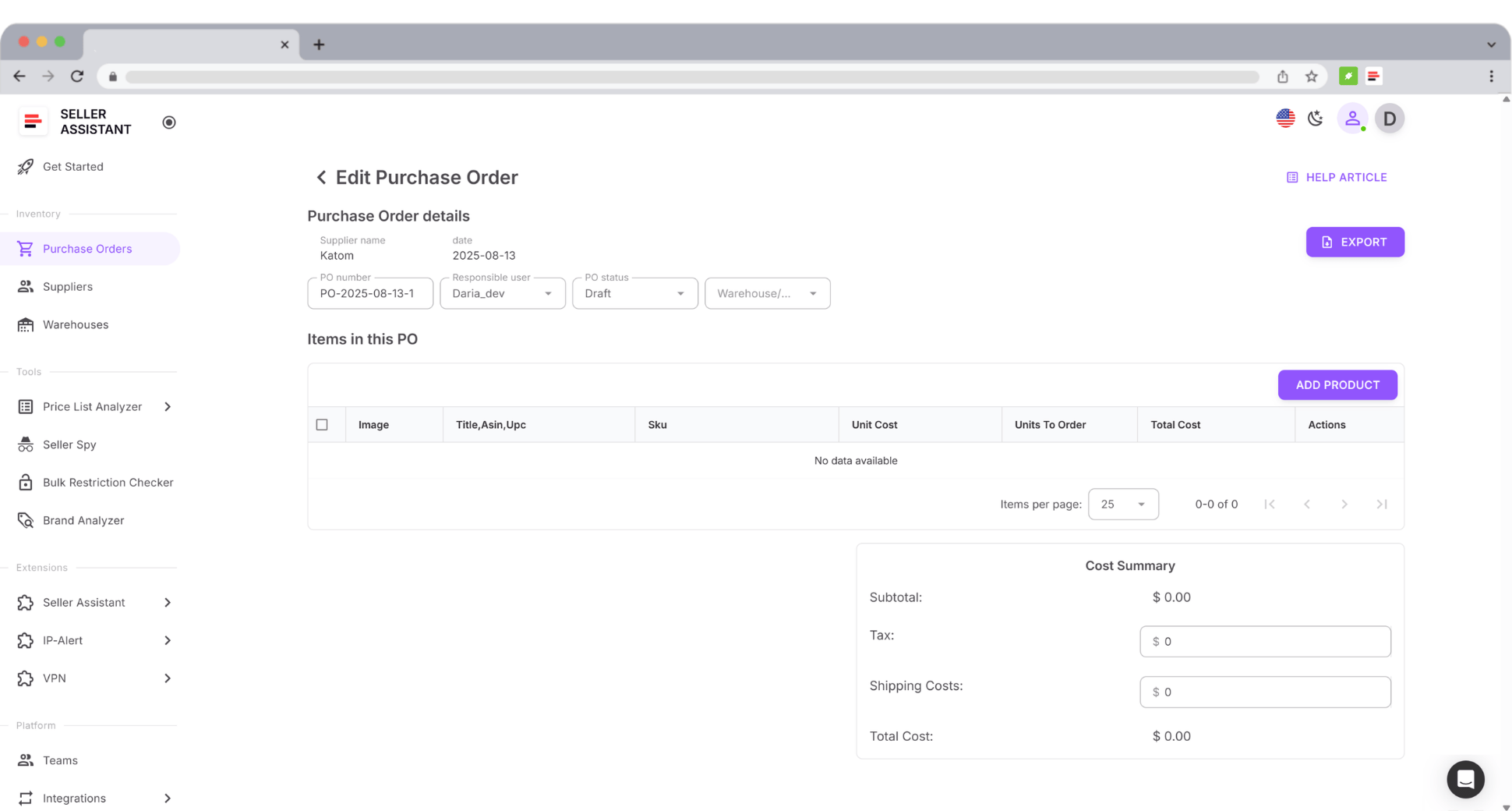Click the Warehouses building icon

click(26, 324)
